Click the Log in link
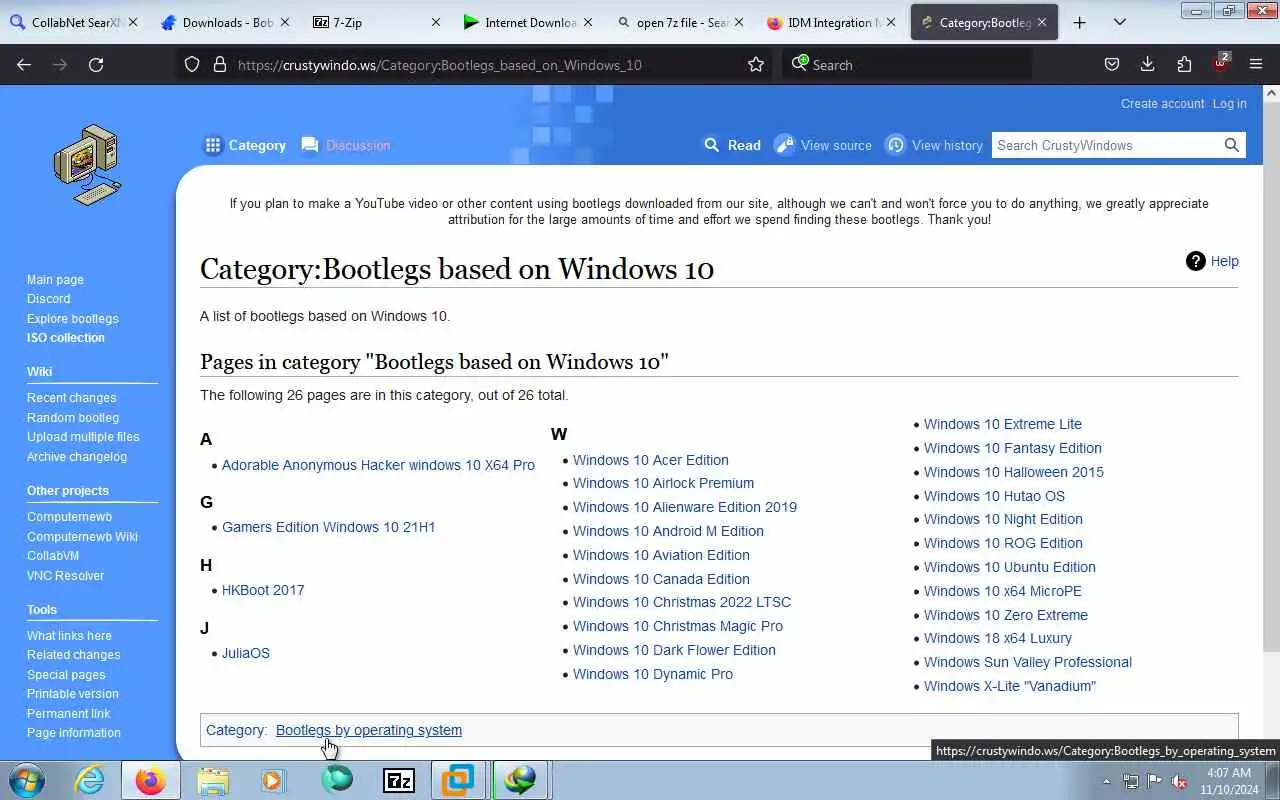The height and width of the screenshot is (800, 1280). [x=1229, y=104]
